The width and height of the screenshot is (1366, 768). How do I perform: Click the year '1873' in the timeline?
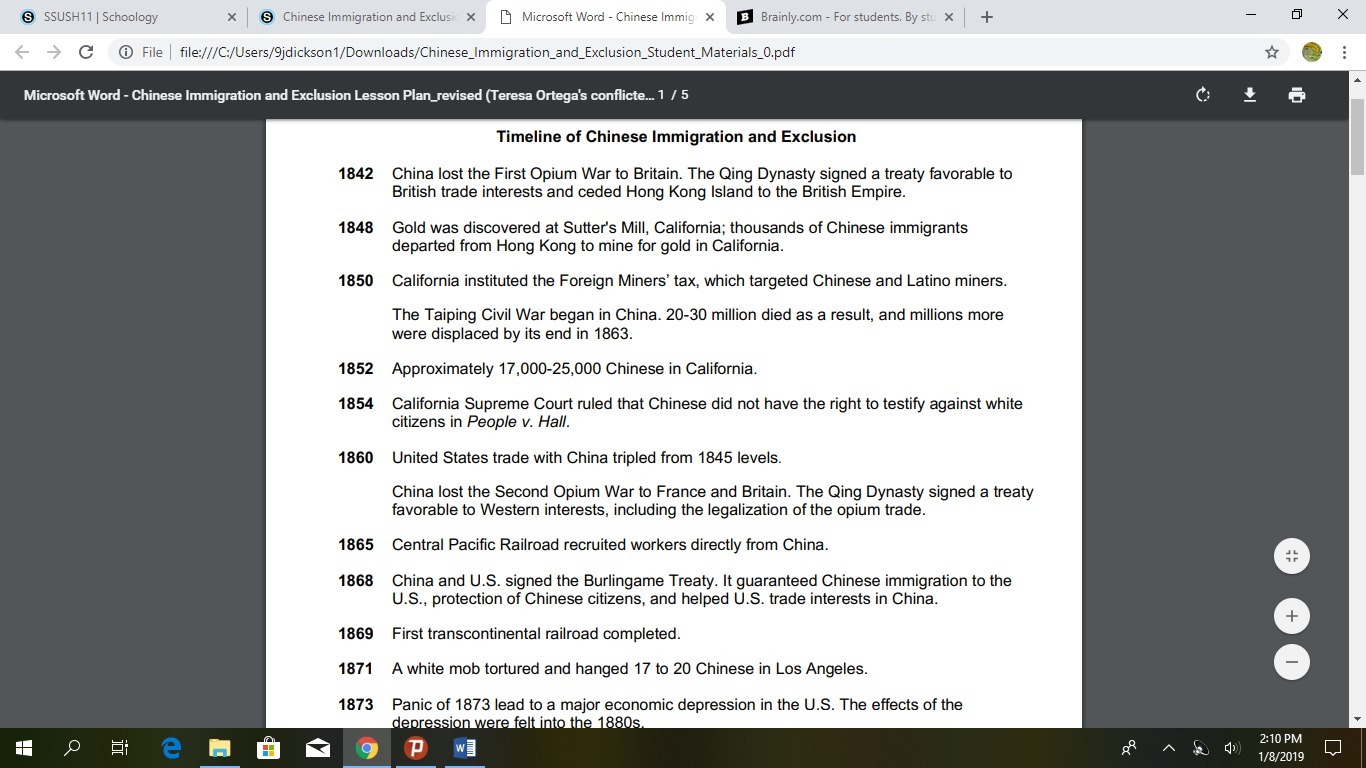355,705
